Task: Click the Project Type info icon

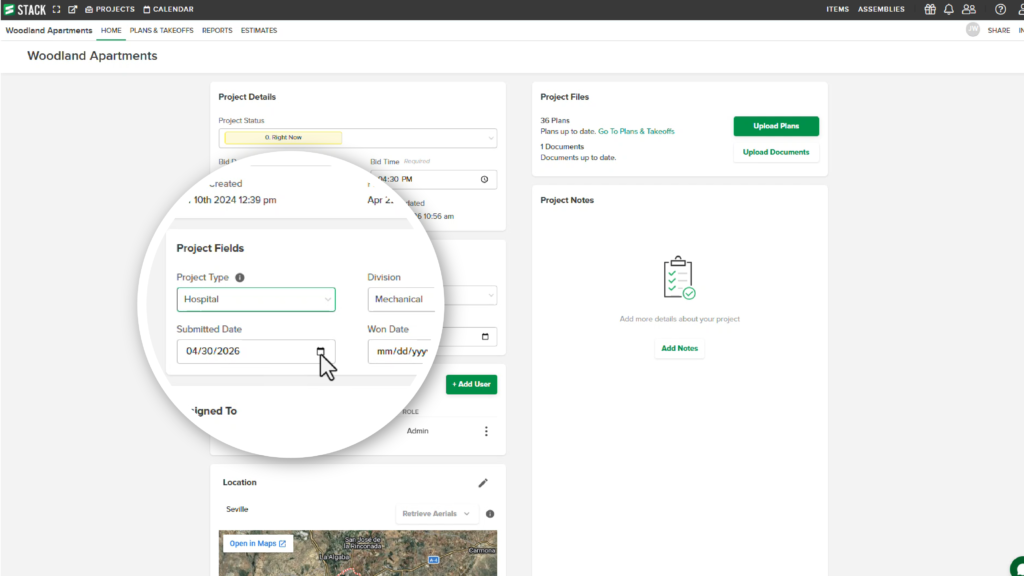Action: point(240,278)
